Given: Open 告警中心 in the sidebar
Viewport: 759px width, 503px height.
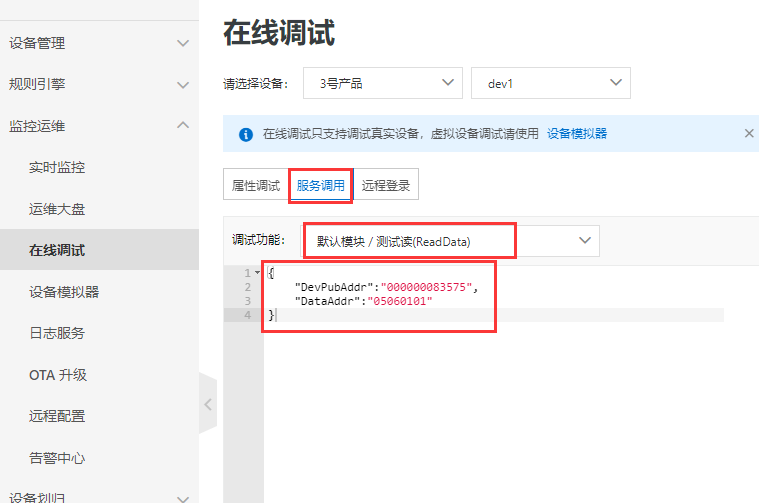Looking at the screenshot, I should [x=57, y=457].
